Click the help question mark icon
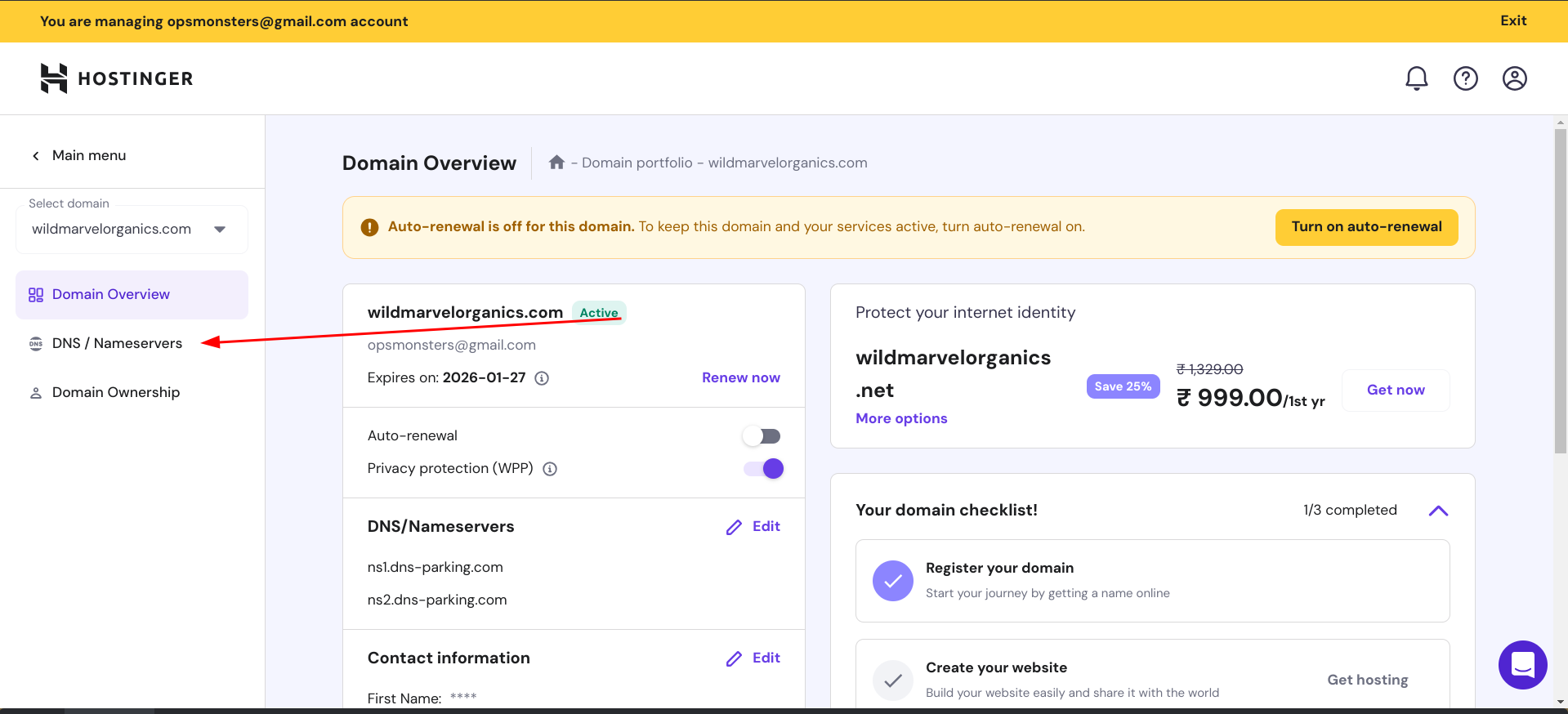The image size is (1568, 714). [x=1465, y=78]
